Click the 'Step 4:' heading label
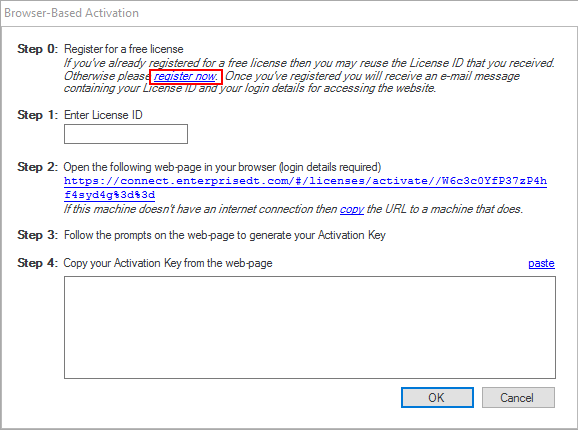Viewport: 578px width, 430px height. coord(37,263)
